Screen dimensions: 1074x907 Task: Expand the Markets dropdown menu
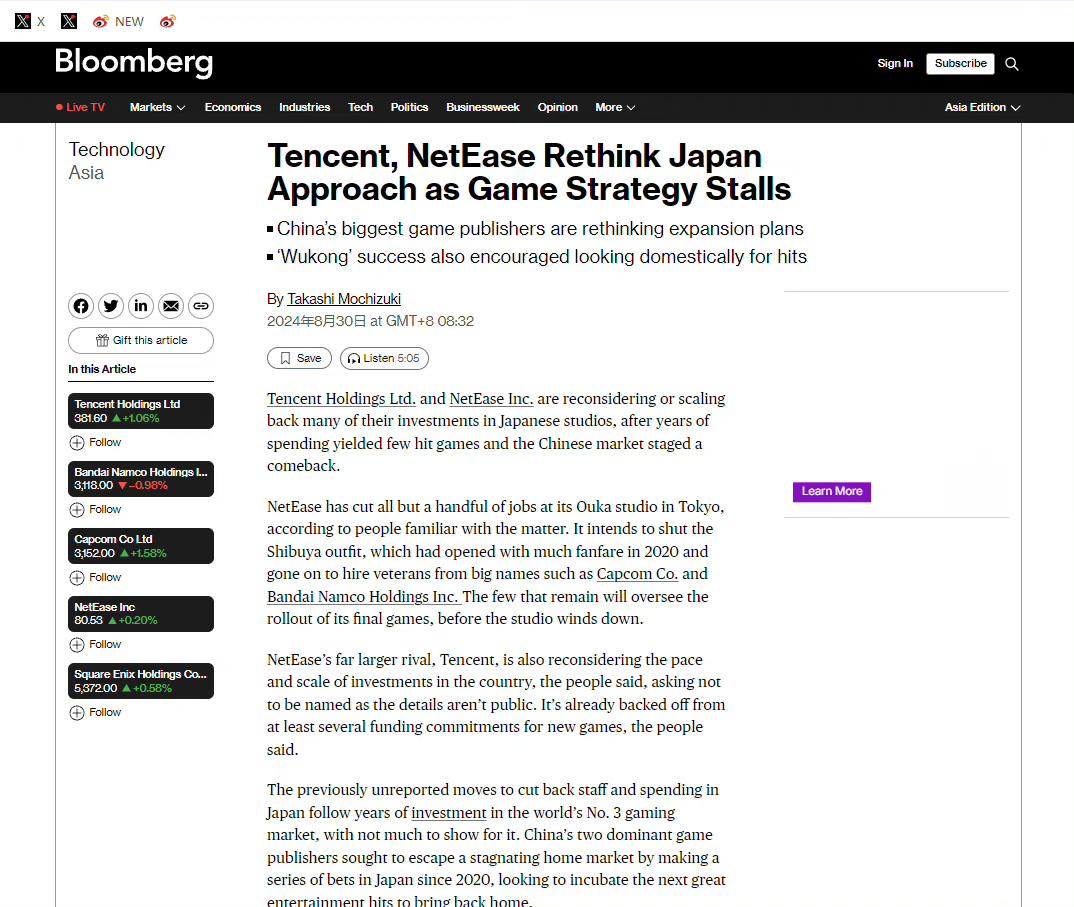tap(158, 108)
